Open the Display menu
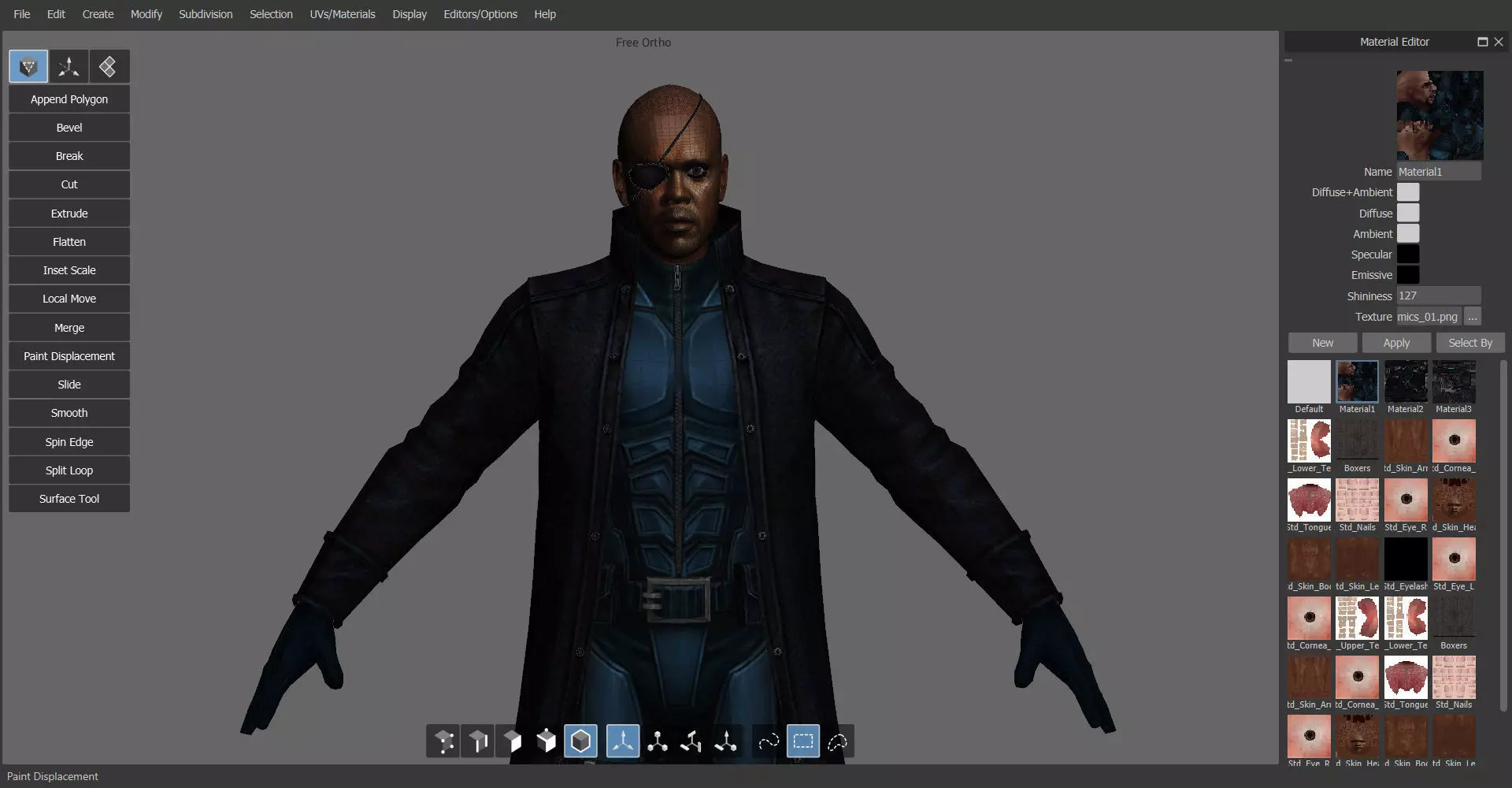Screen dimensions: 1512x788 (409, 14)
